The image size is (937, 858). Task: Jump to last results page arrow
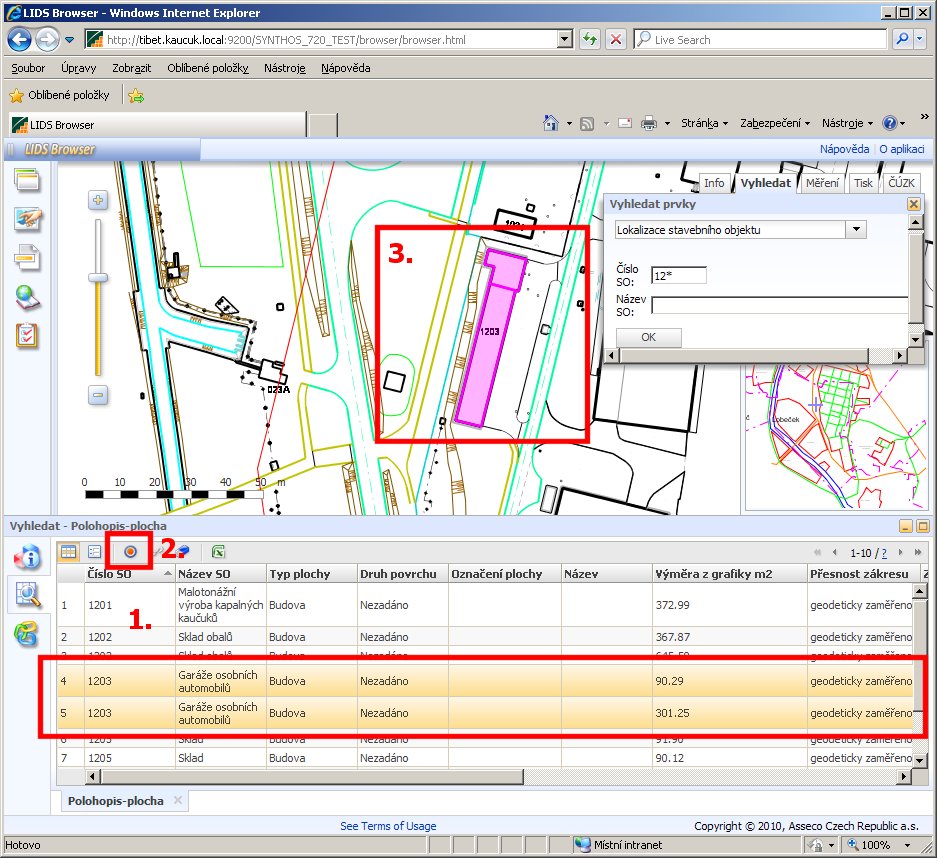[x=918, y=553]
